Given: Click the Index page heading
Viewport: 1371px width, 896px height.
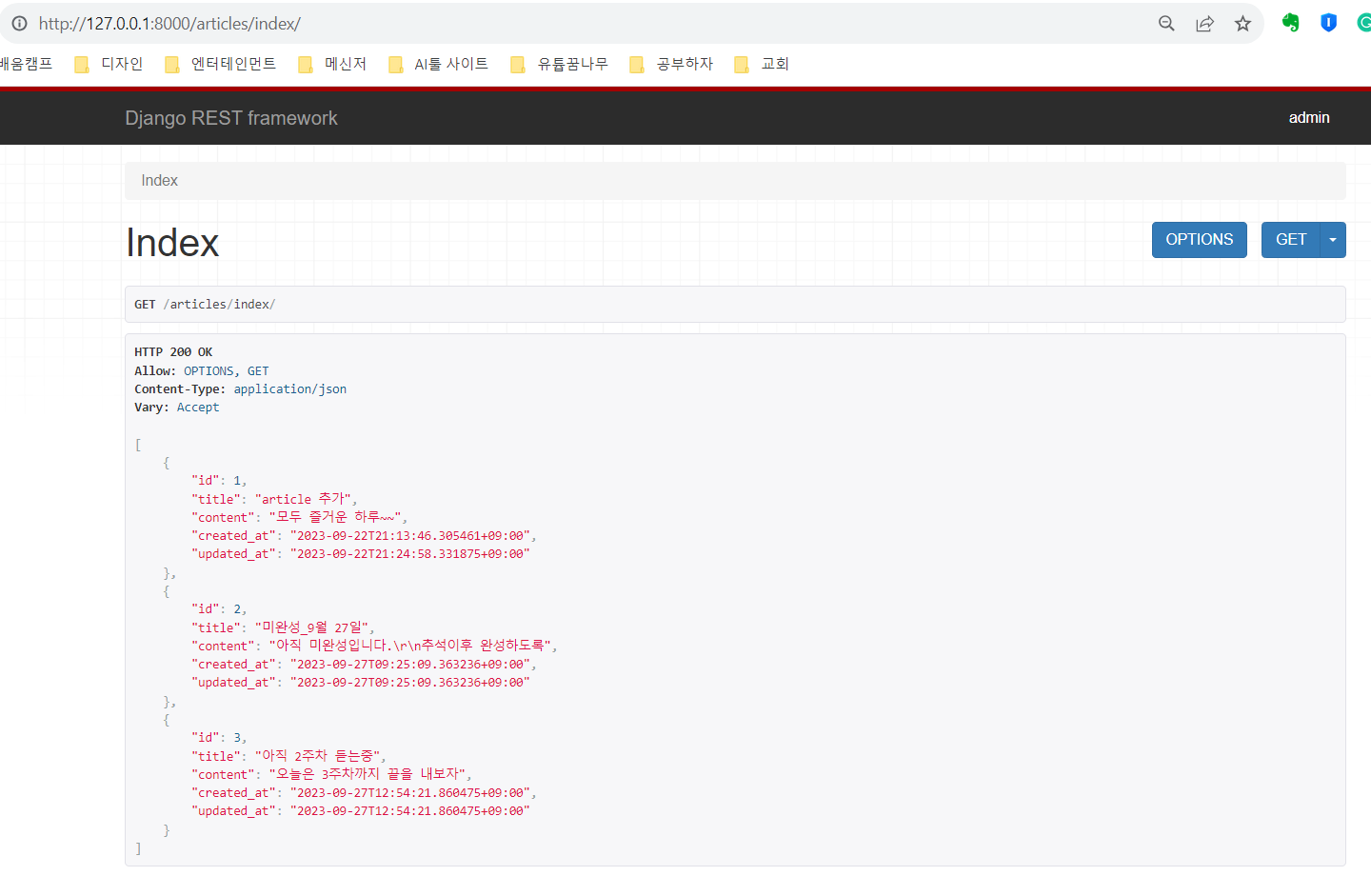Looking at the screenshot, I should point(172,243).
